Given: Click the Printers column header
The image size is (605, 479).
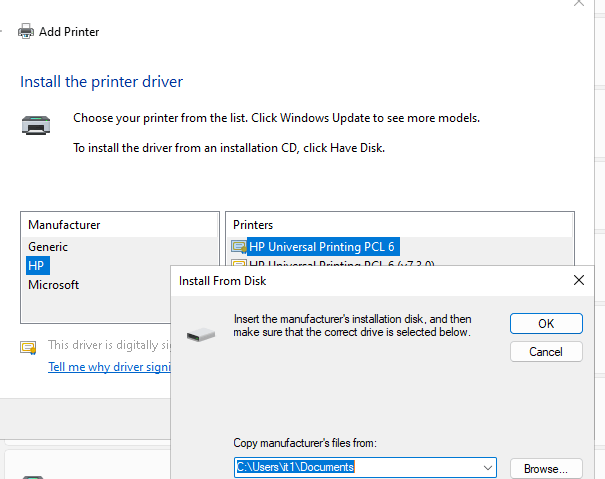Looking at the screenshot, I should [x=400, y=225].
